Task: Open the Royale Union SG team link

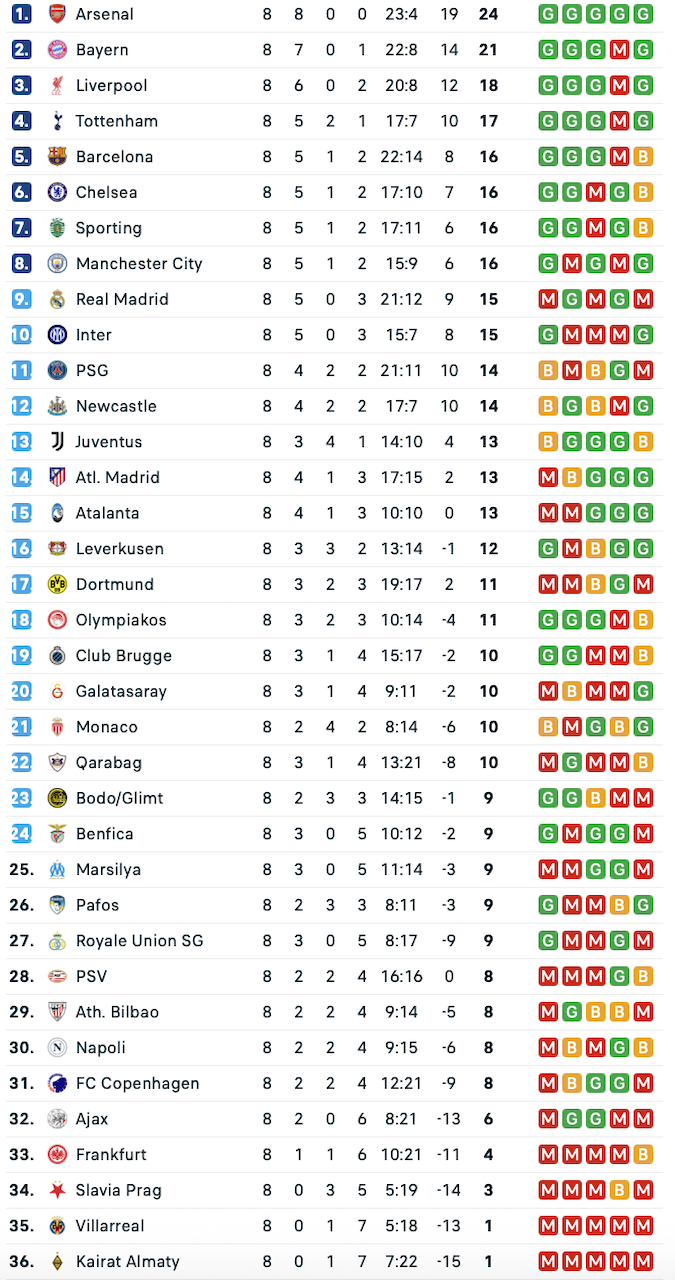Action: (x=139, y=941)
